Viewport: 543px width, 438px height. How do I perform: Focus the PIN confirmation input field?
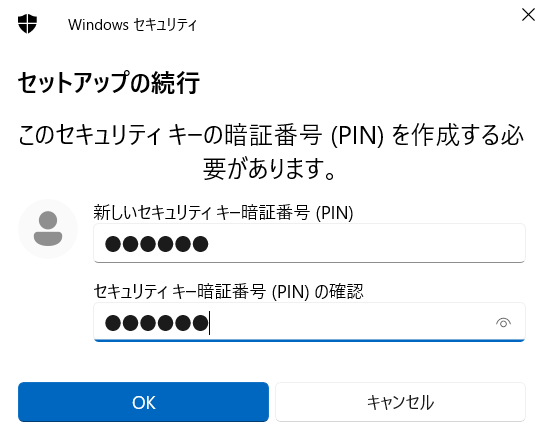309,322
